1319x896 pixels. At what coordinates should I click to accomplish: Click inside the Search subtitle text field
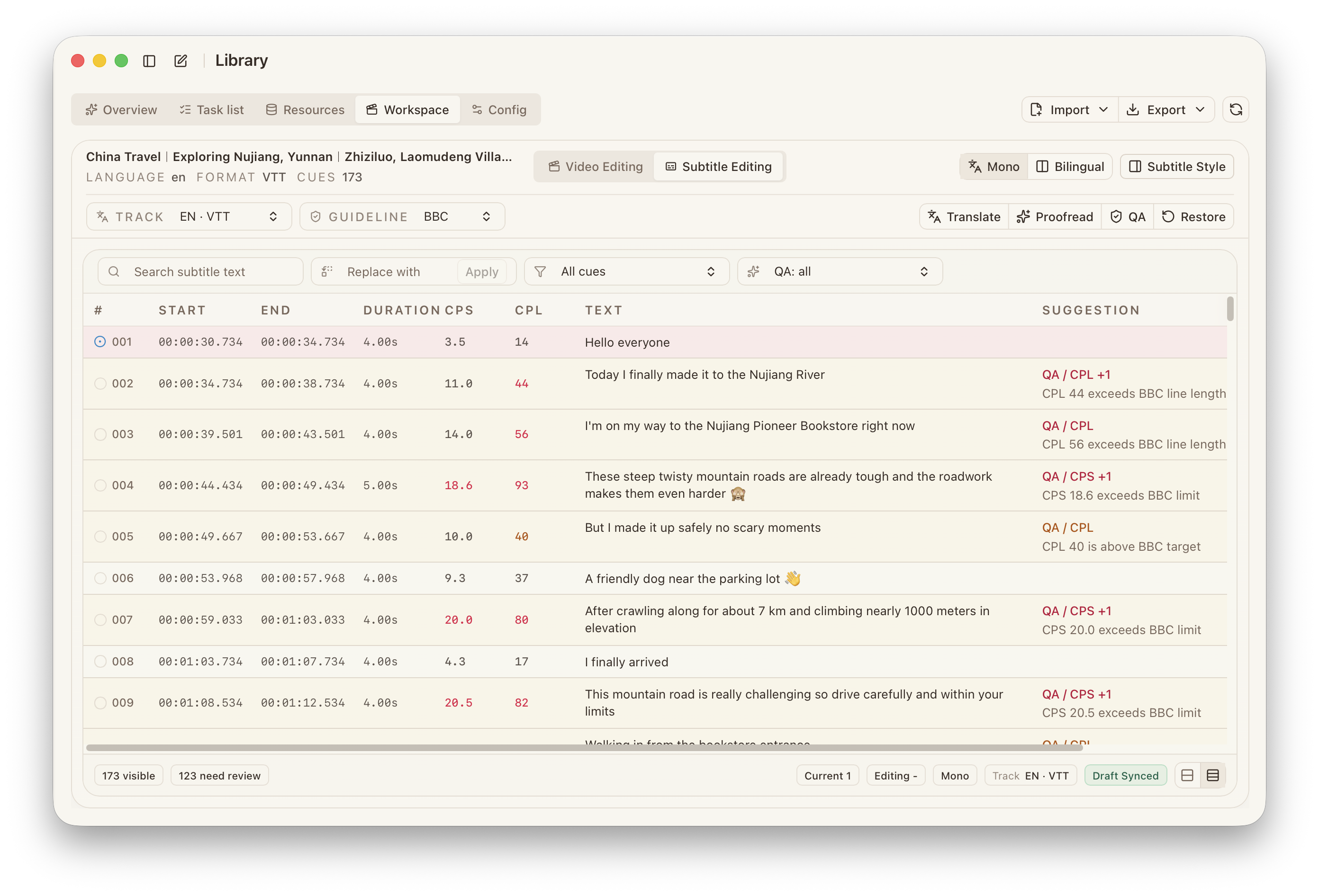tap(199, 271)
